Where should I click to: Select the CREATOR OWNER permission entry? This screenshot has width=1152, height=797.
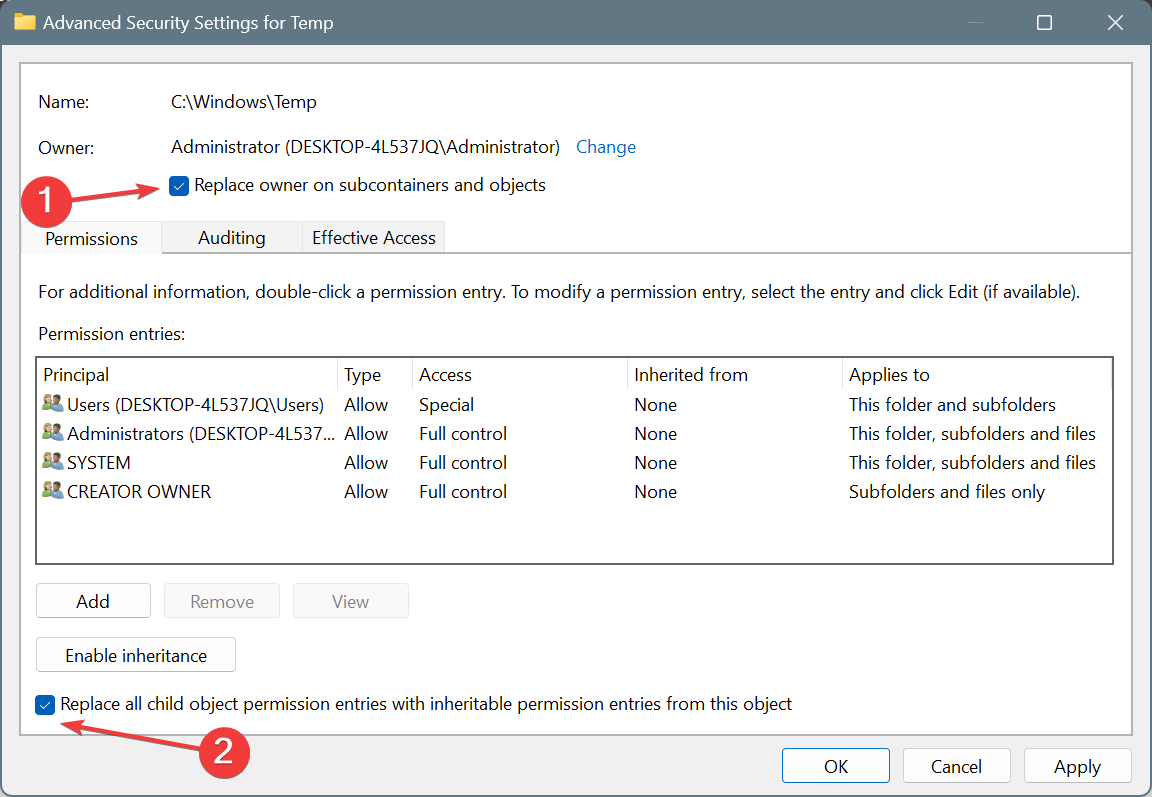574,491
